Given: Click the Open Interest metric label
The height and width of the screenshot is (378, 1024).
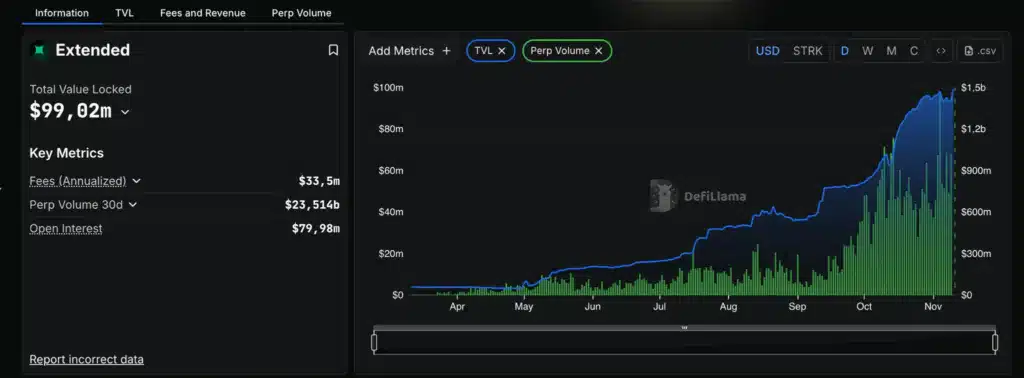Looking at the screenshot, I should point(66,228).
